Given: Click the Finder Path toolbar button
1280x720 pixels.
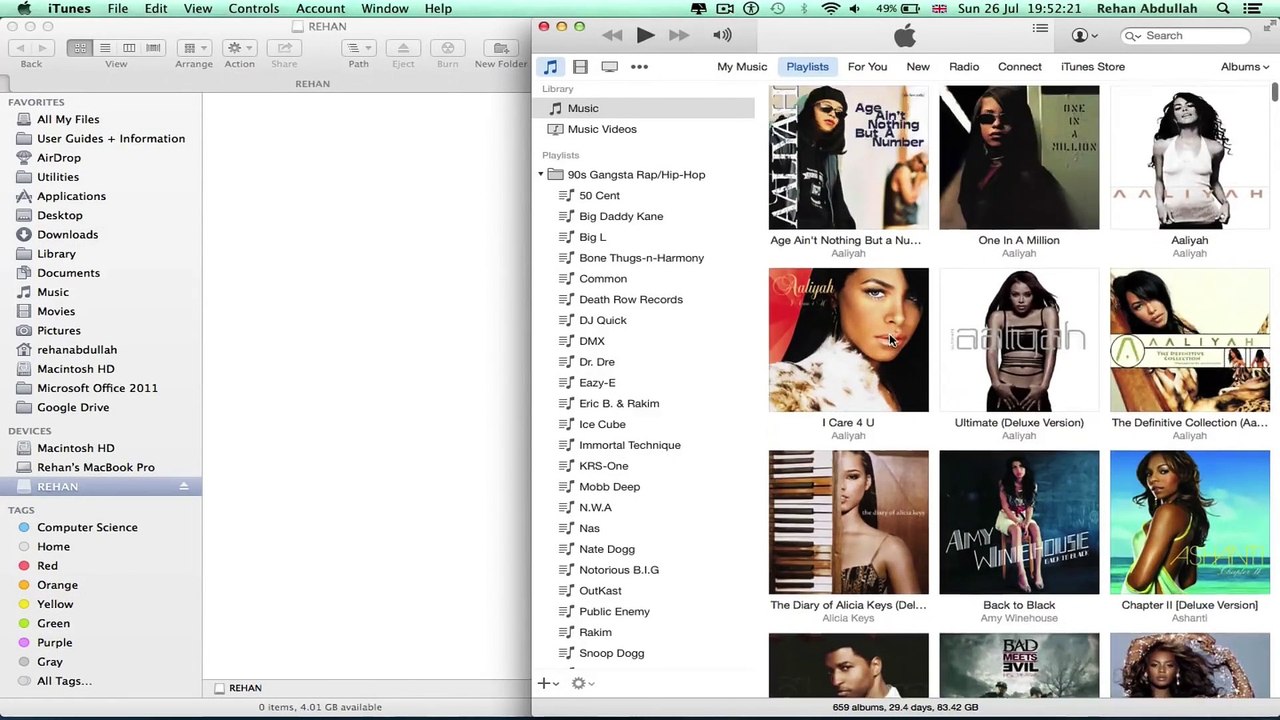Looking at the screenshot, I should 358,47.
